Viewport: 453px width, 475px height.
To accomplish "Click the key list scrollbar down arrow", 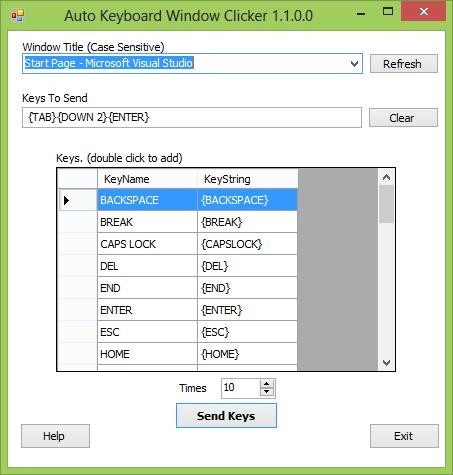I will pos(386,363).
